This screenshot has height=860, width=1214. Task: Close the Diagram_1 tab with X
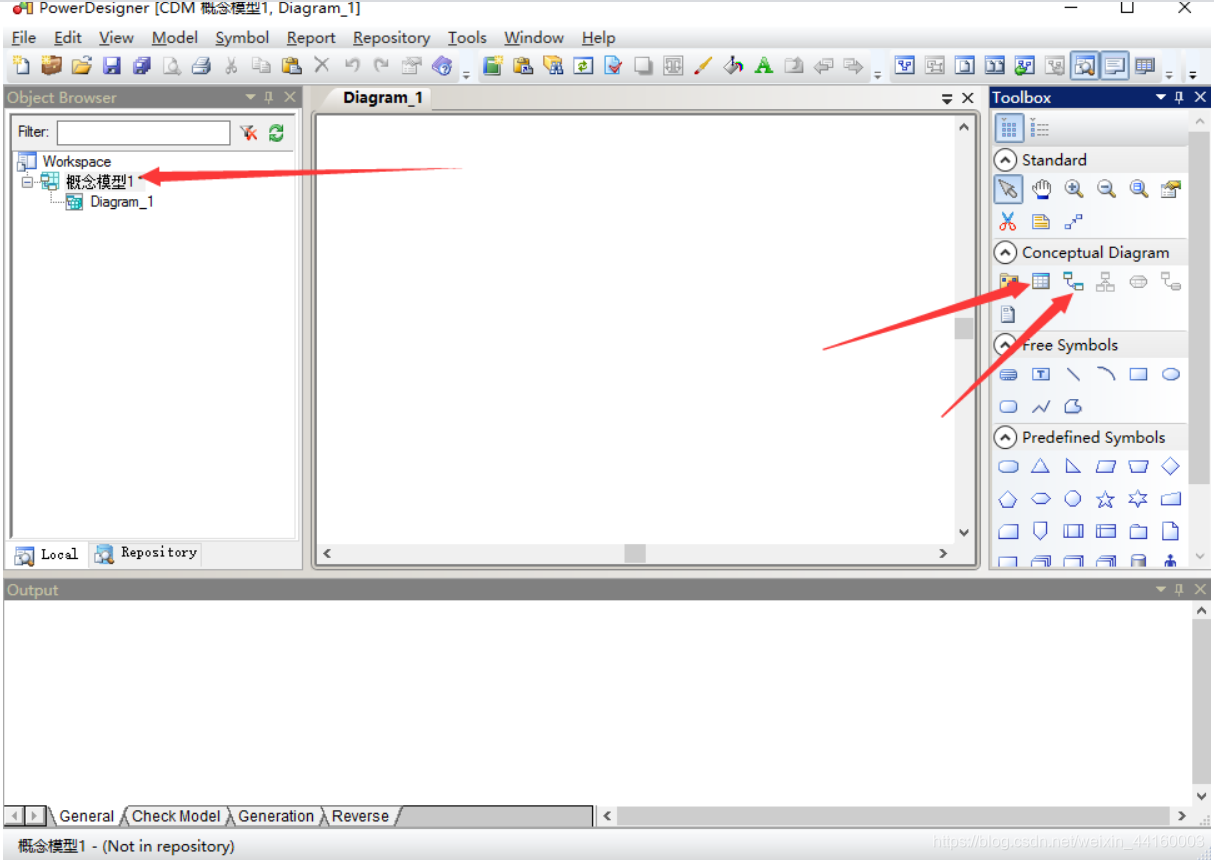[968, 98]
